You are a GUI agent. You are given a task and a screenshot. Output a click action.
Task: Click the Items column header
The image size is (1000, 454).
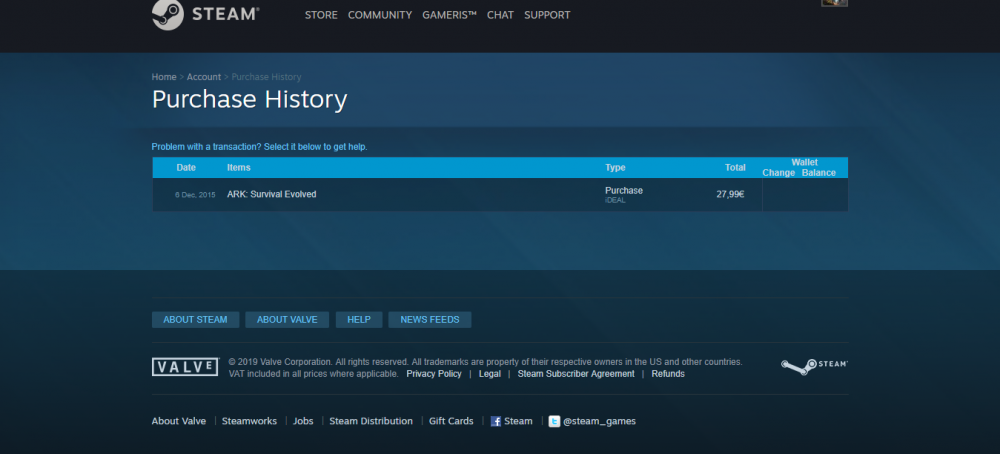pos(239,168)
